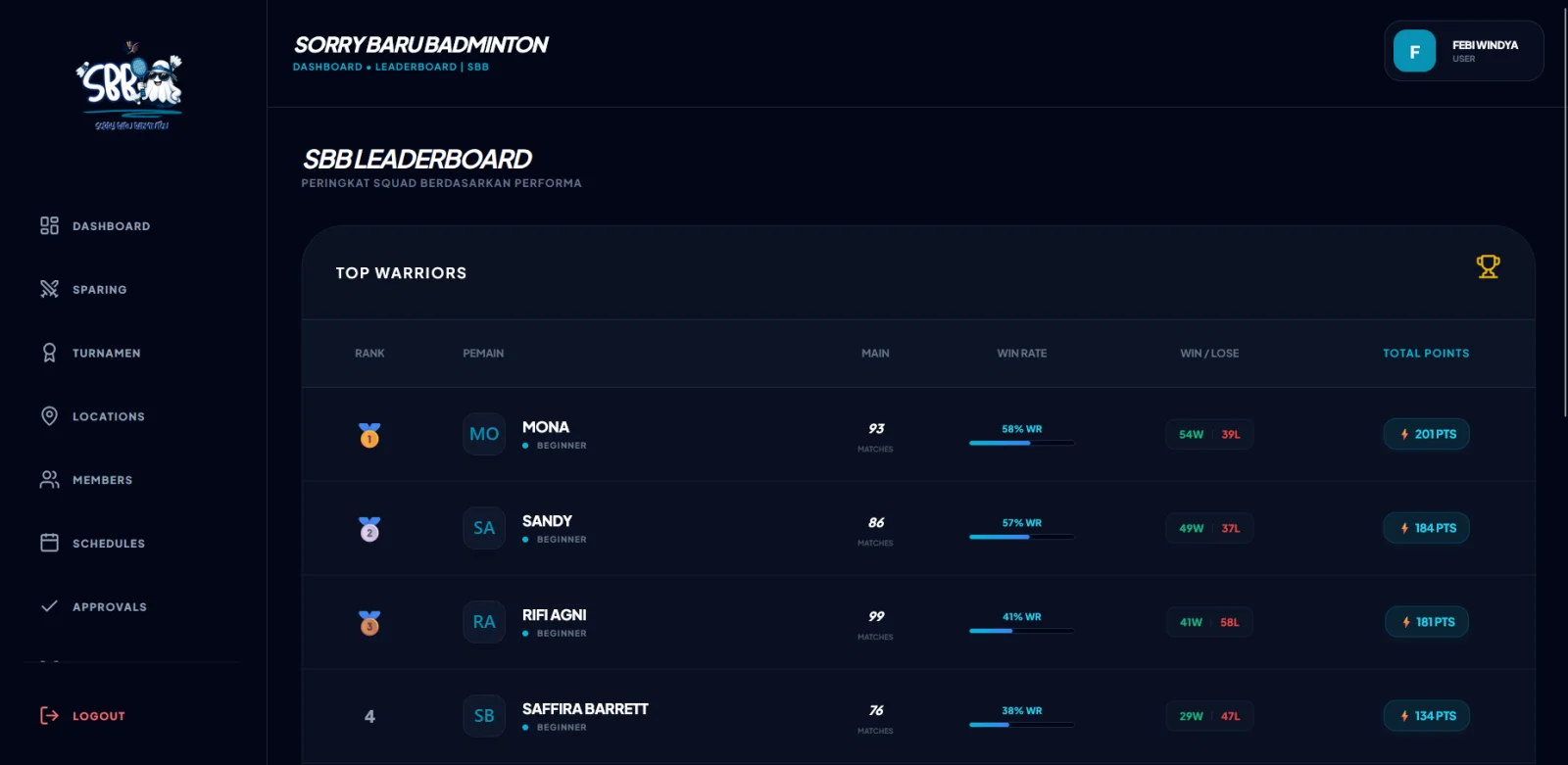This screenshot has height=765, width=1568.
Task: Click the Logout arrow icon
Action: pyautogui.click(x=49, y=716)
